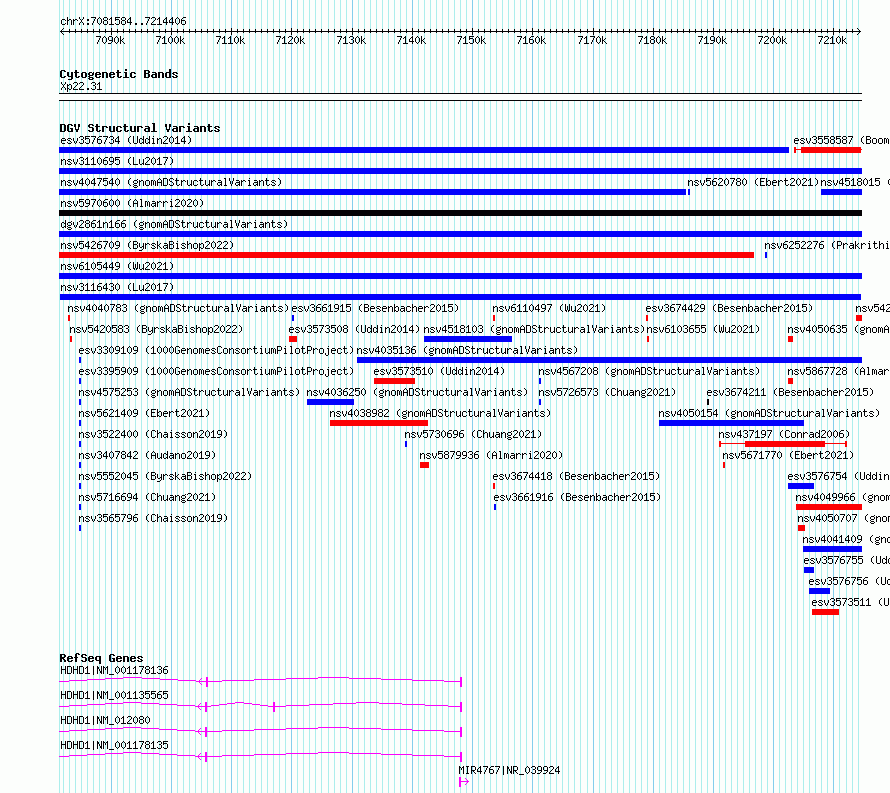Click the red esv3573511 variant bar
Viewport: 890px width, 793px height.
click(x=825, y=612)
